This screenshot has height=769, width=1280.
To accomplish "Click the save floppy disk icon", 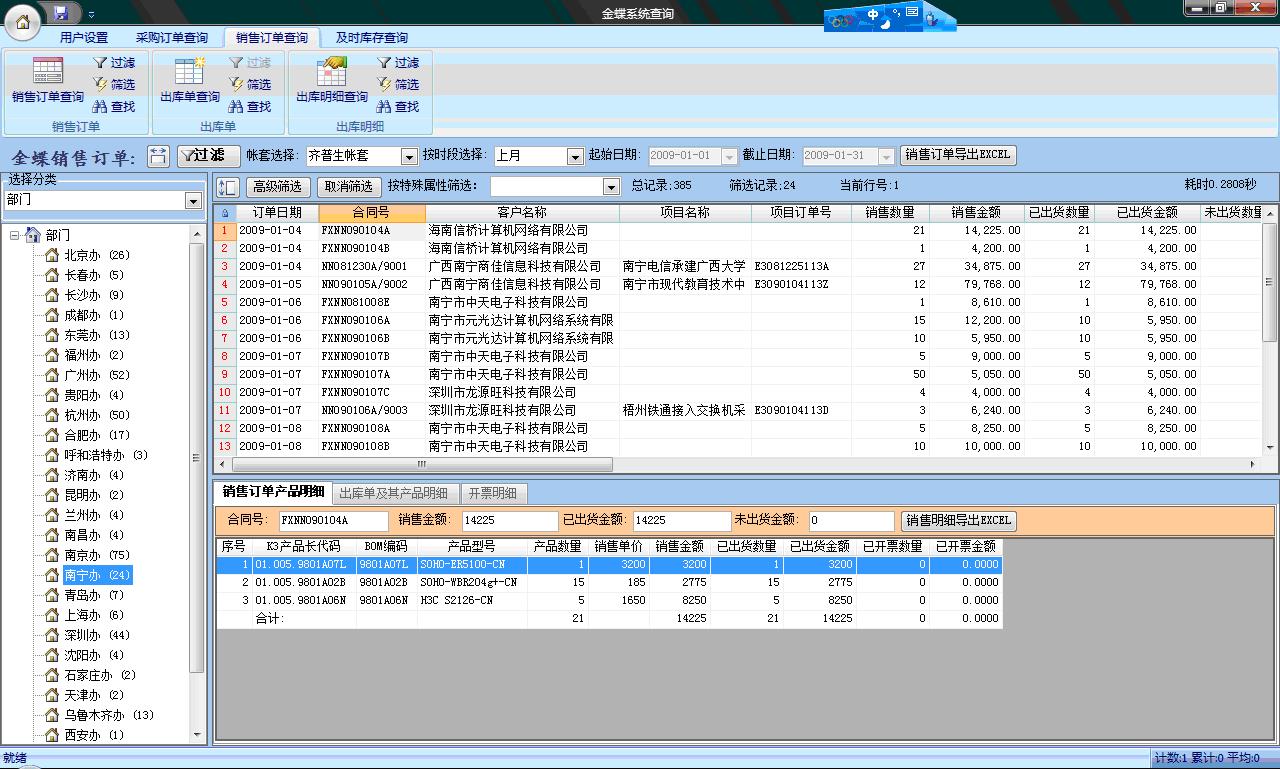I will pos(61,12).
